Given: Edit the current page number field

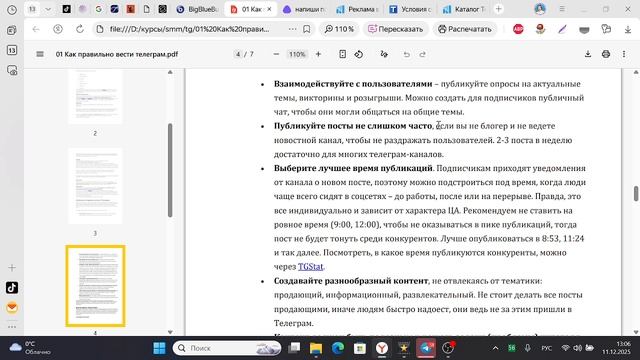Looking at the screenshot, I should coord(238,54).
